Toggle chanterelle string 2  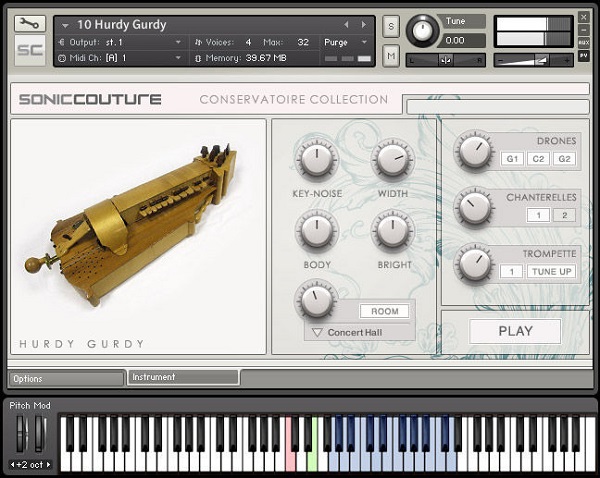(x=564, y=215)
